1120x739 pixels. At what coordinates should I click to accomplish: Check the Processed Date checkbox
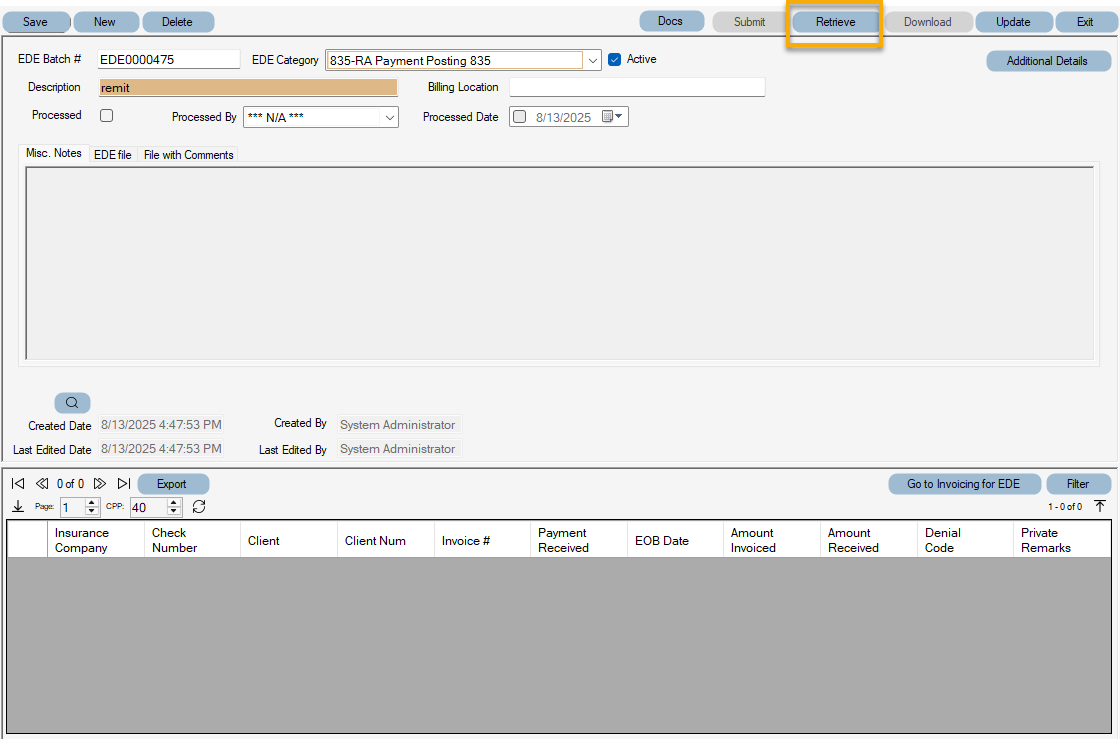(519, 116)
